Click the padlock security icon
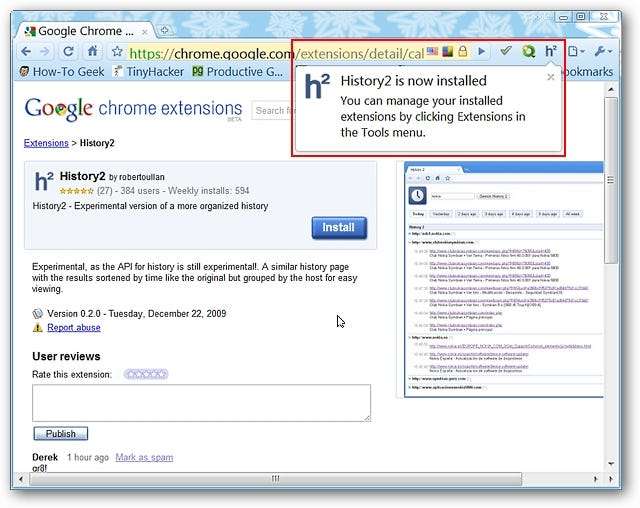 pos(462,51)
